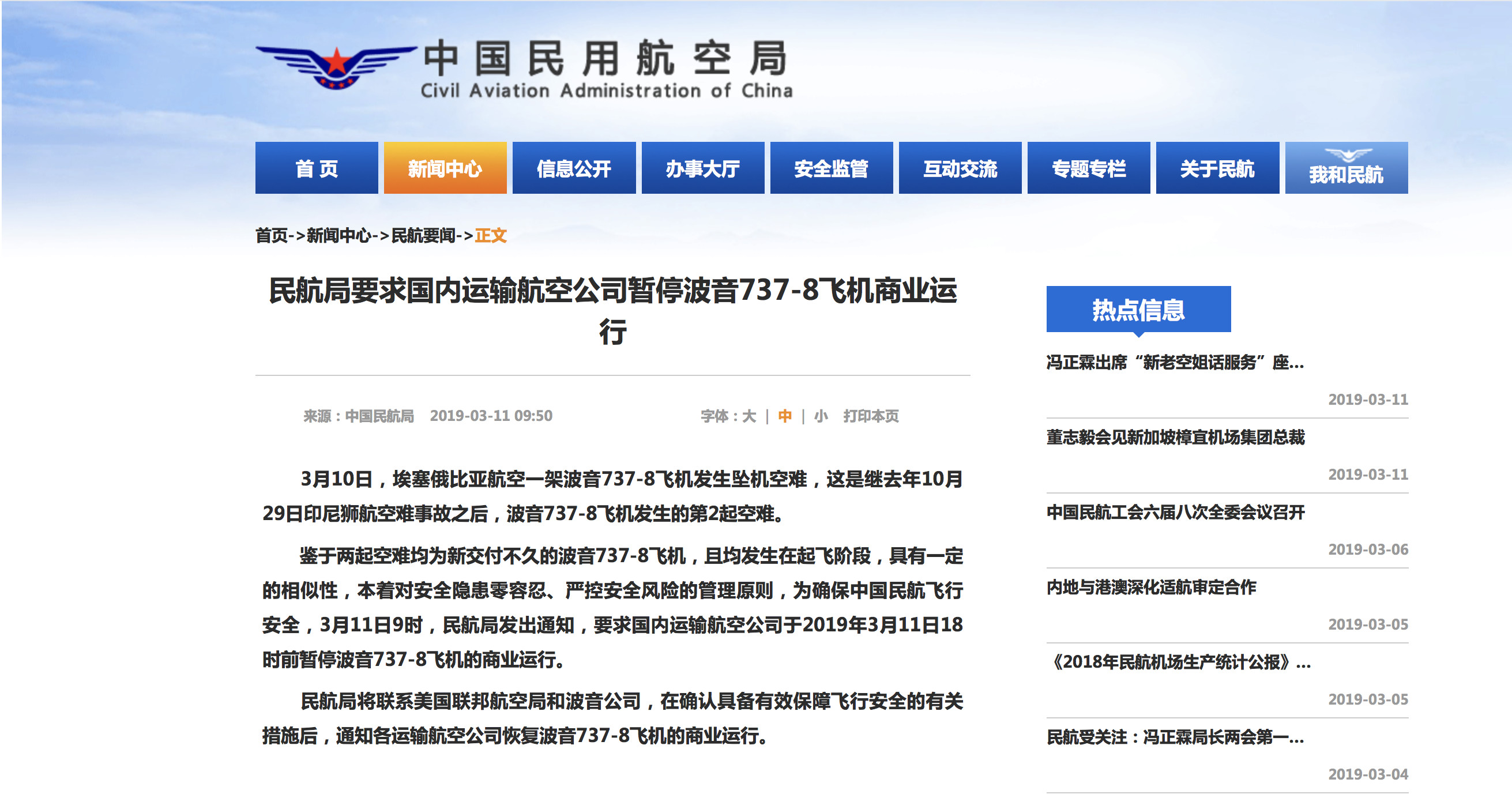Set font size to 大

pos(749,416)
